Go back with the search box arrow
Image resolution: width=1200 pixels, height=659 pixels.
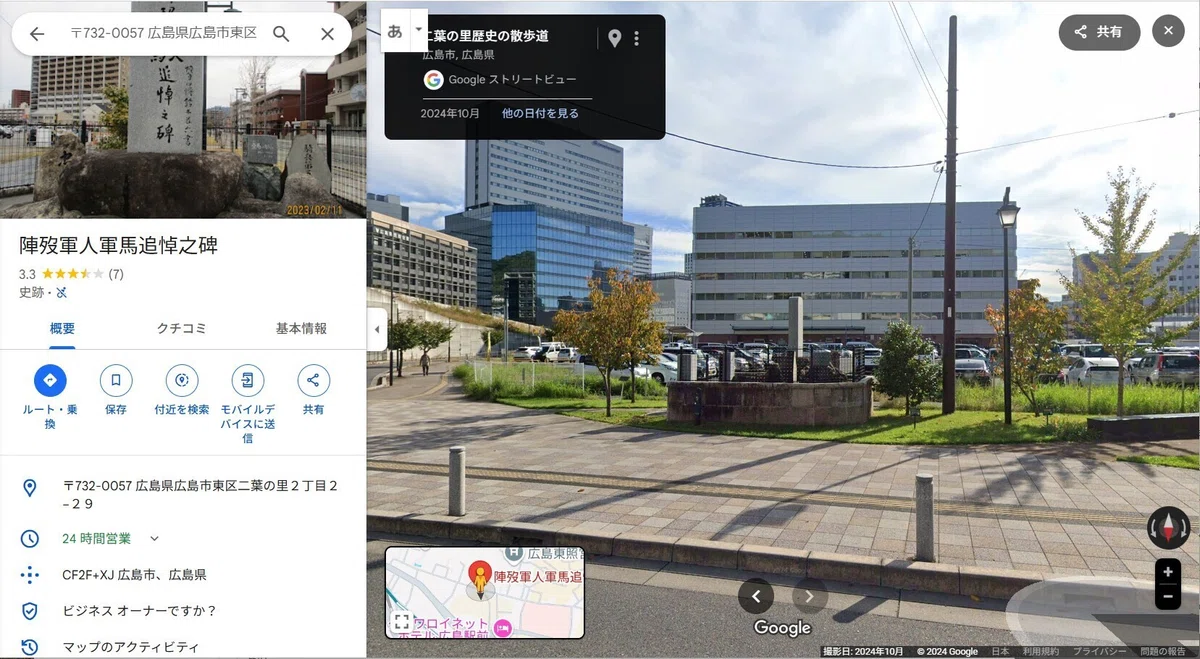pos(37,34)
